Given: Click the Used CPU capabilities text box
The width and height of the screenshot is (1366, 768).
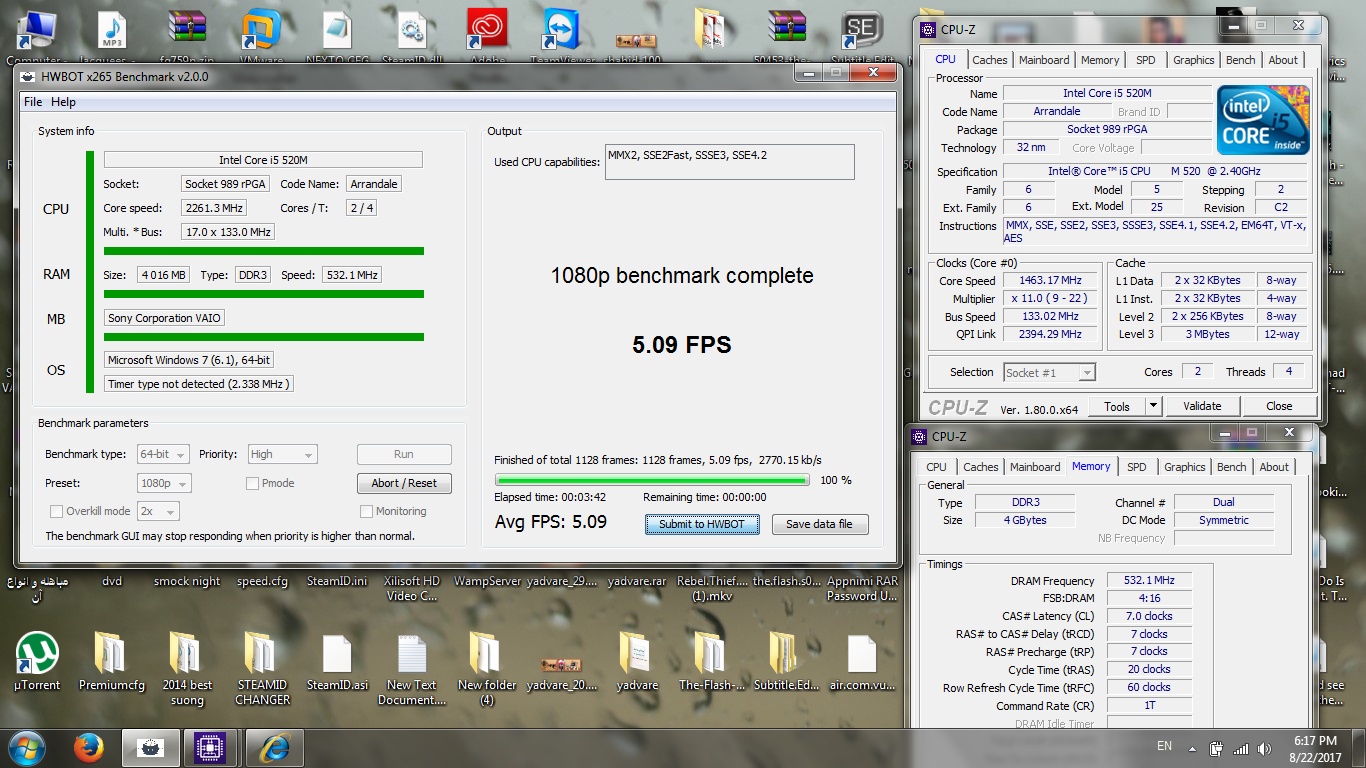Looking at the screenshot, I should pos(730,162).
